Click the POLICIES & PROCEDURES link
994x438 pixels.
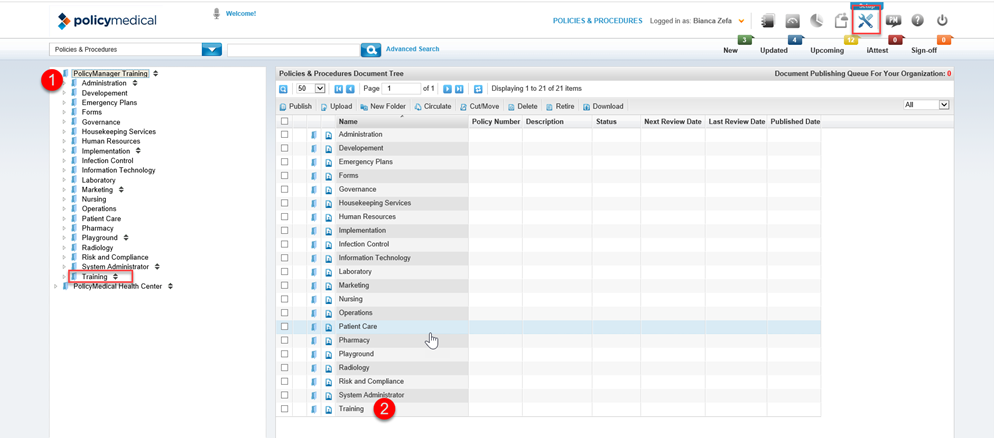point(598,21)
